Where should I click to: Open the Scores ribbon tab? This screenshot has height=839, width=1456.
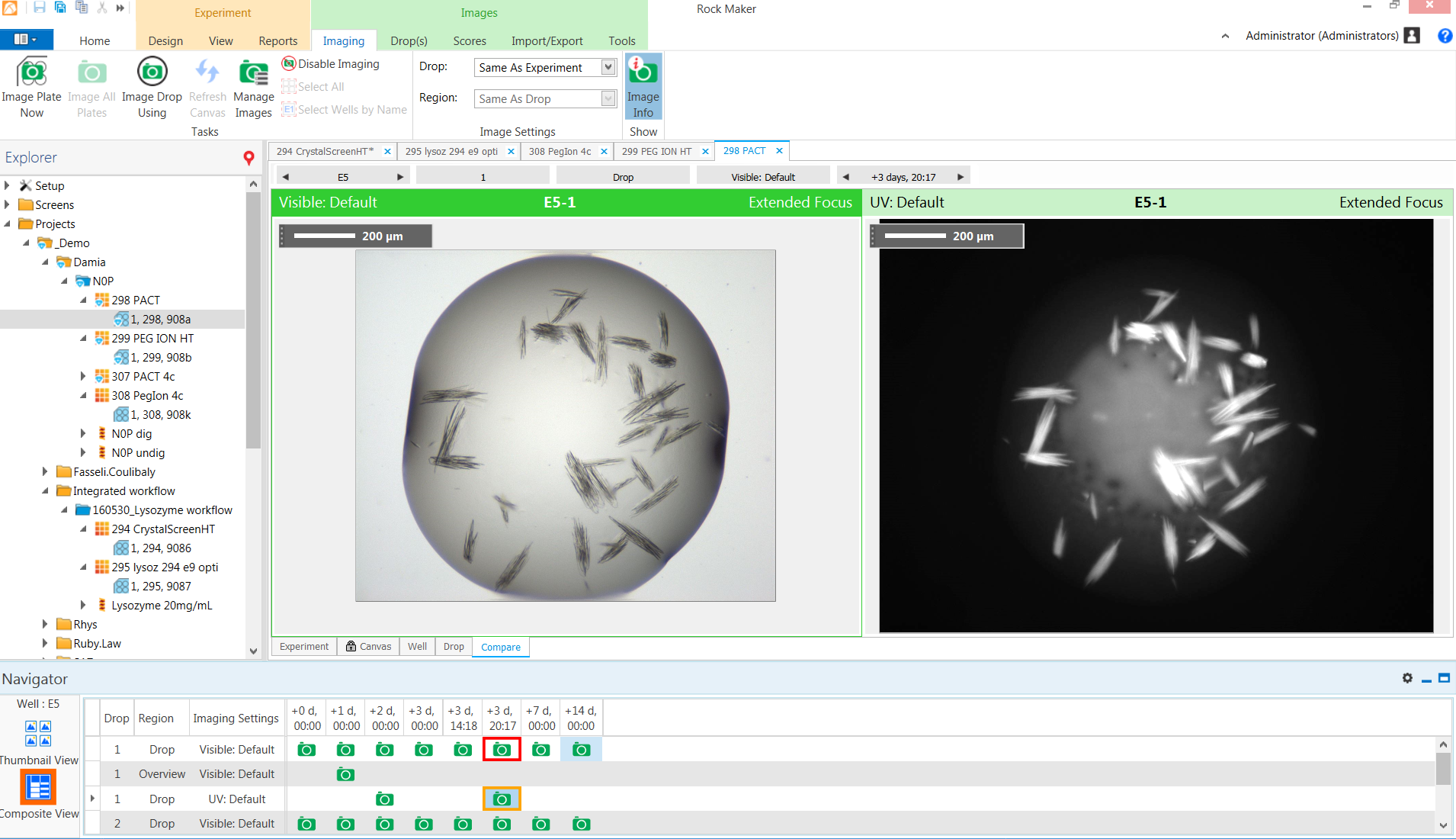469,41
